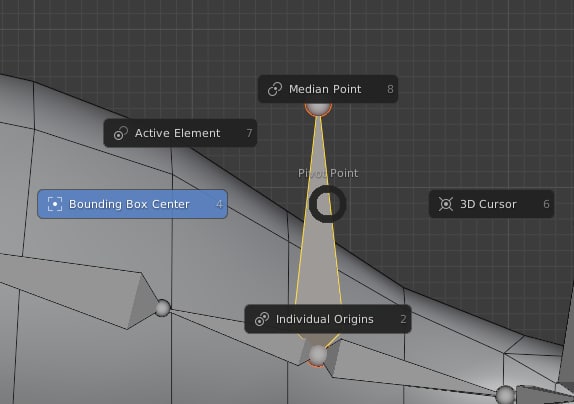
Task: Select Bounding Box Center pivot option
Action: 133,204
